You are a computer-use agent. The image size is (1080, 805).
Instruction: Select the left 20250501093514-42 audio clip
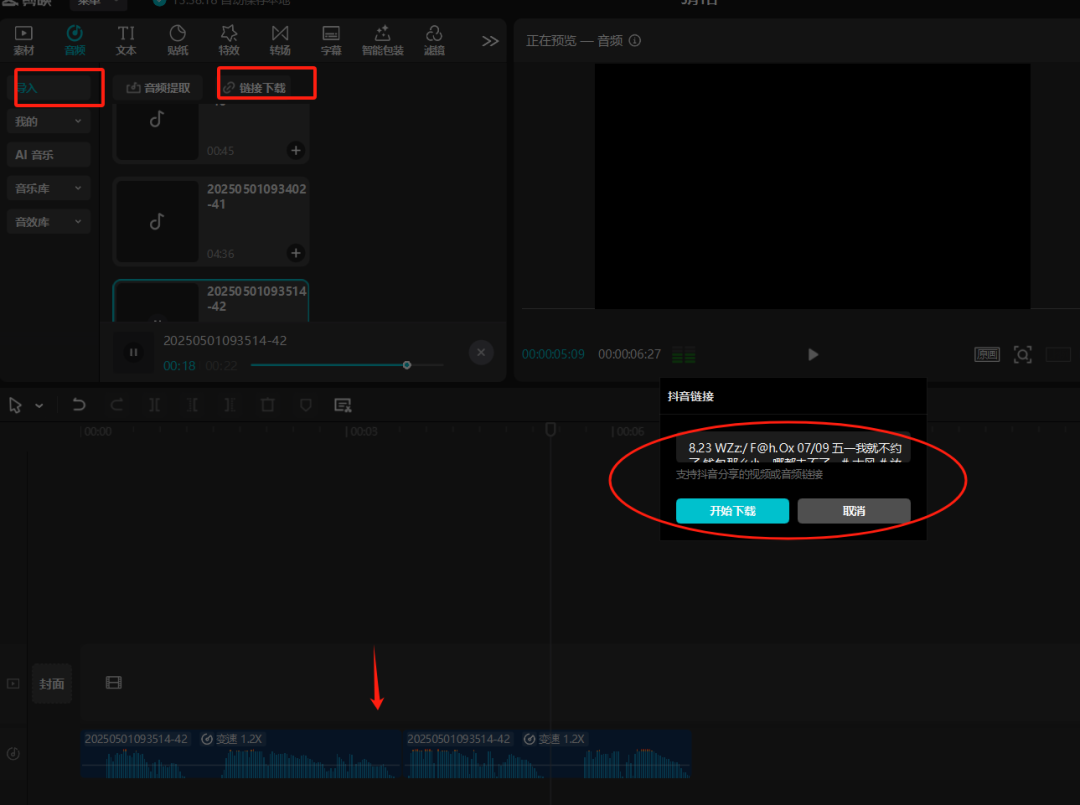click(x=240, y=755)
